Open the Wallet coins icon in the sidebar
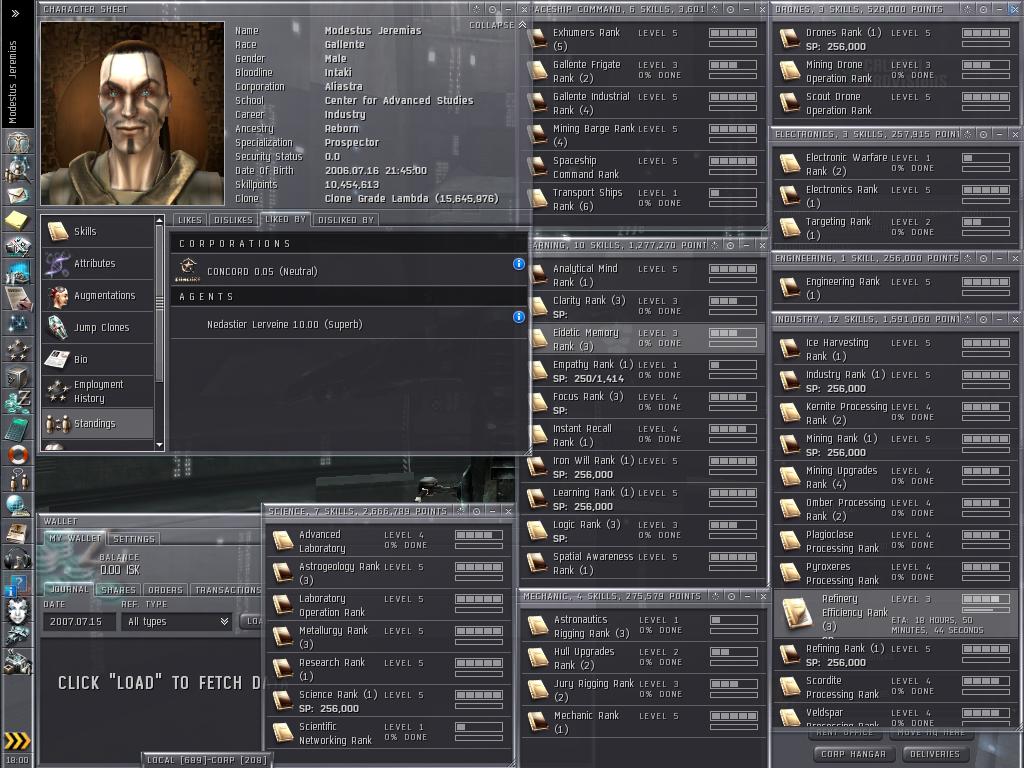Viewport: 1024px width, 768px height. 18,402
